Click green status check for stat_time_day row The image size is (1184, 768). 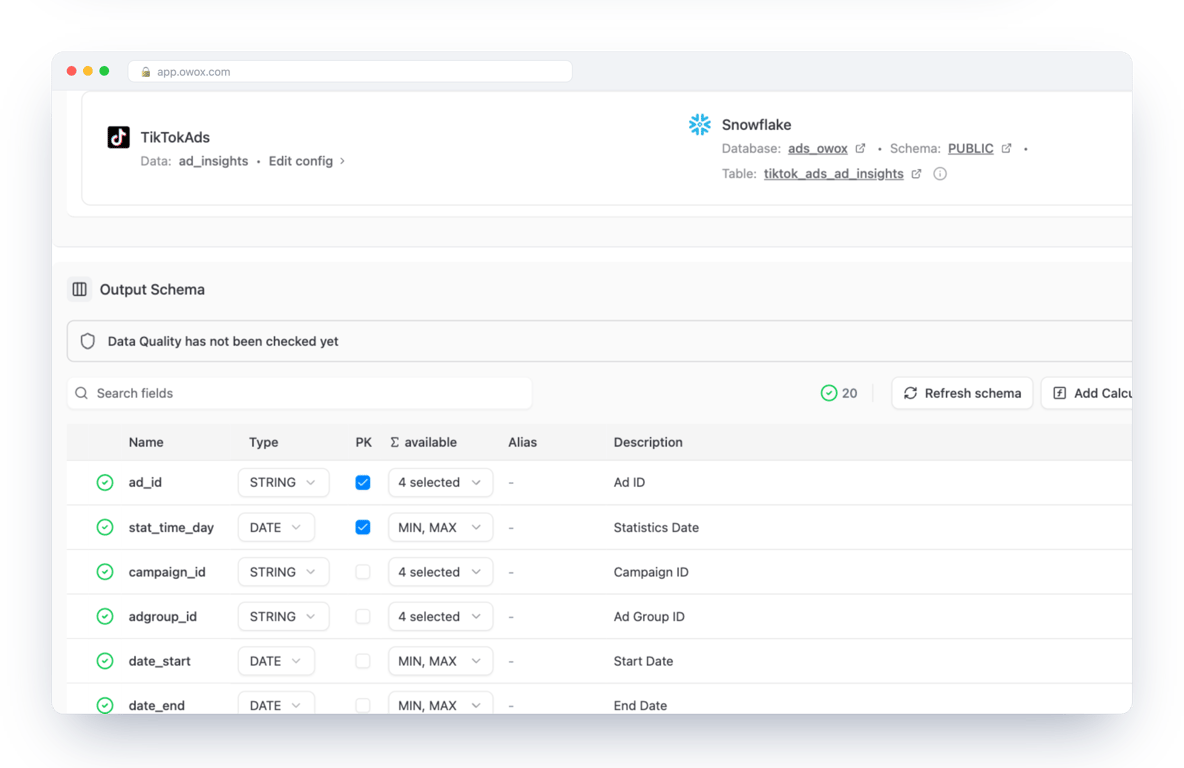tap(105, 527)
